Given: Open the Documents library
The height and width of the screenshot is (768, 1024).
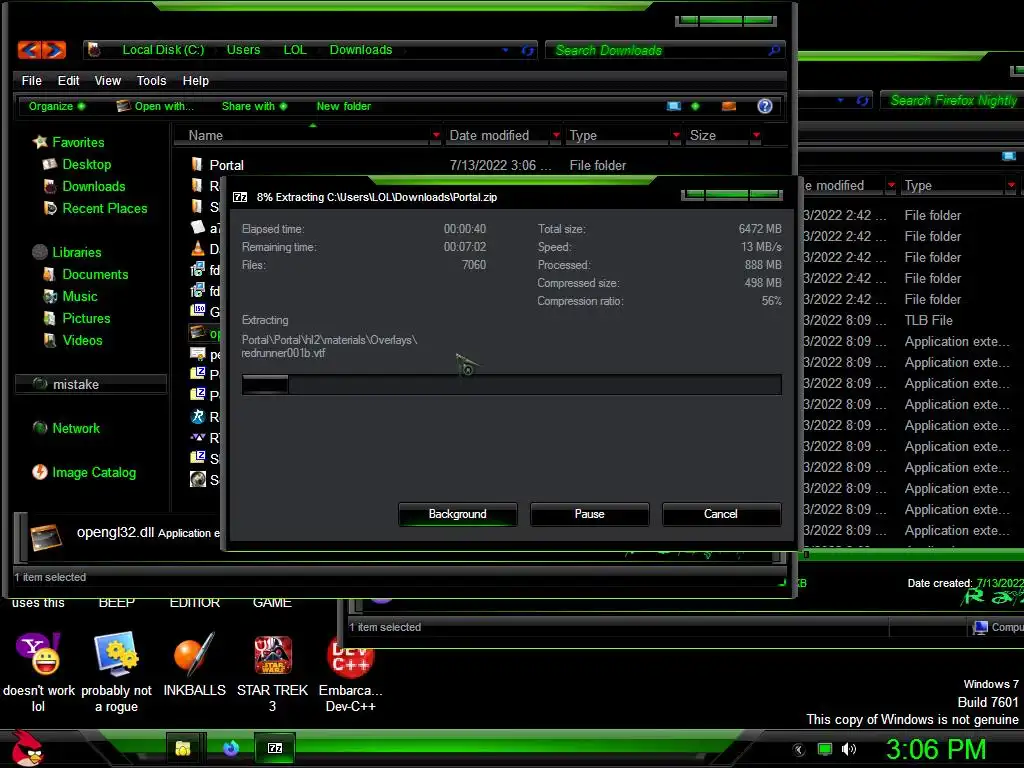Looking at the screenshot, I should (95, 274).
